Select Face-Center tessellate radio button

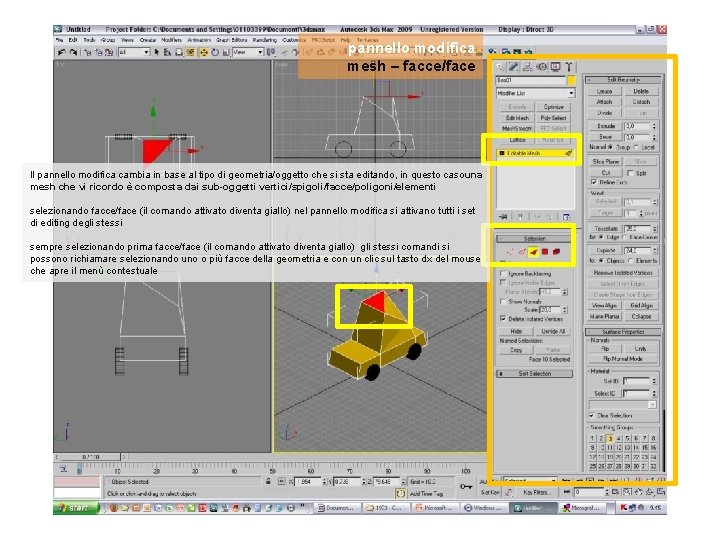pyautogui.click(x=624, y=237)
